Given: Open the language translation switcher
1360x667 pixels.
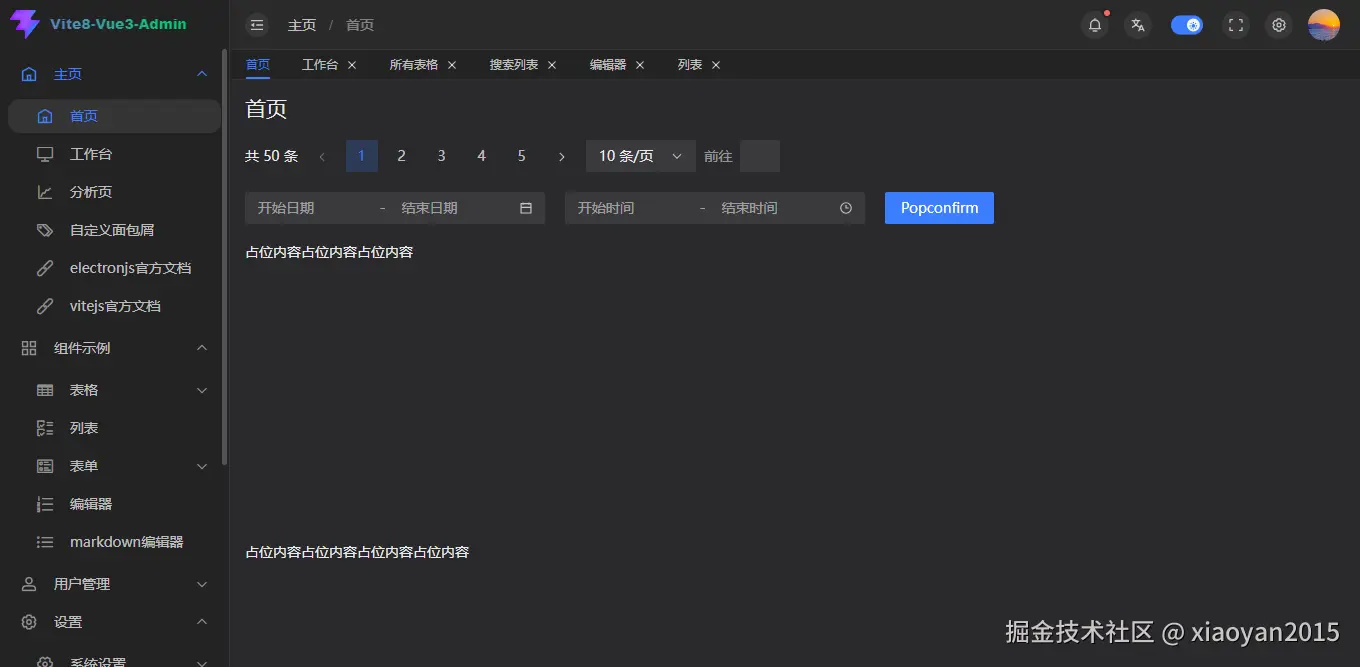Looking at the screenshot, I should pyautogui.click(x=1137, y=25).
